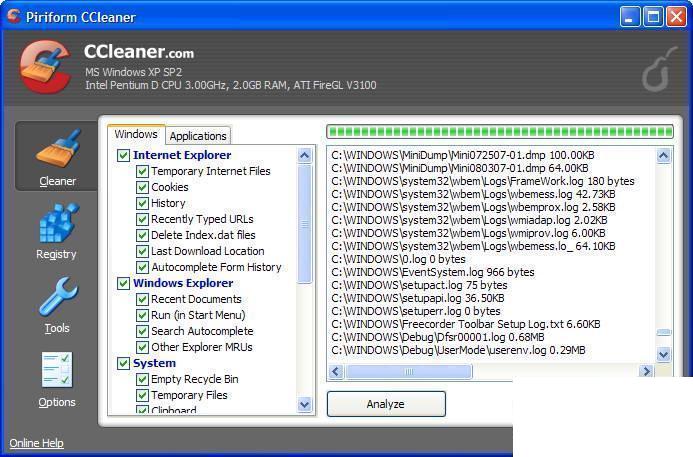The height and width of the screenshot is (457, 693).
Task: Maximize the Piriform CCleaner window
Action: 653,17
